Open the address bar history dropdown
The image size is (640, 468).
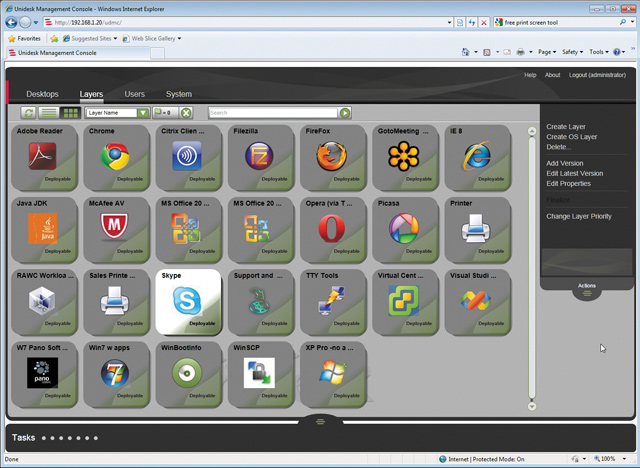[449, 22]
